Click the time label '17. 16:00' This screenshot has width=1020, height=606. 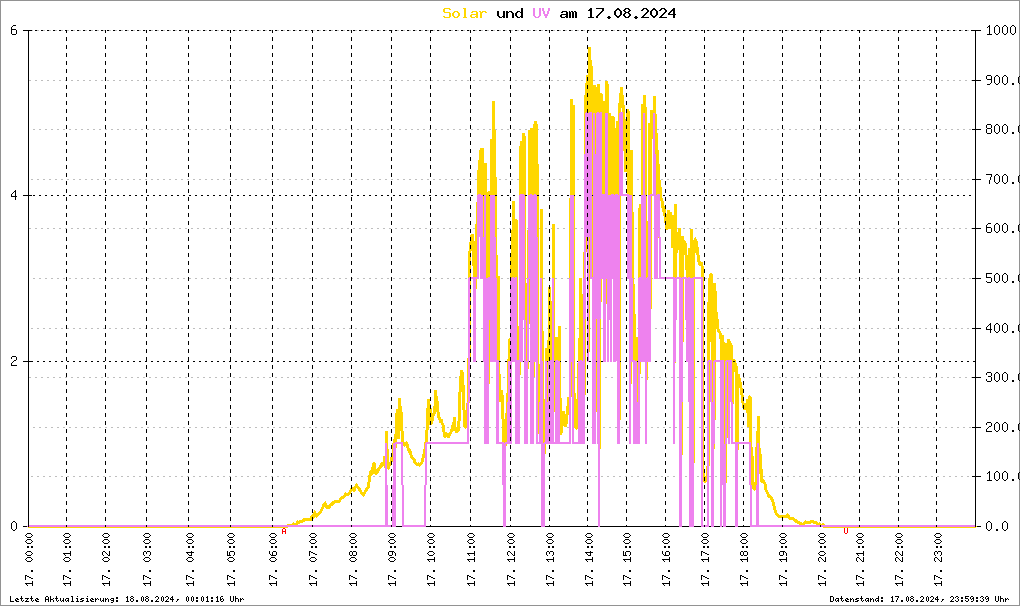666,559
